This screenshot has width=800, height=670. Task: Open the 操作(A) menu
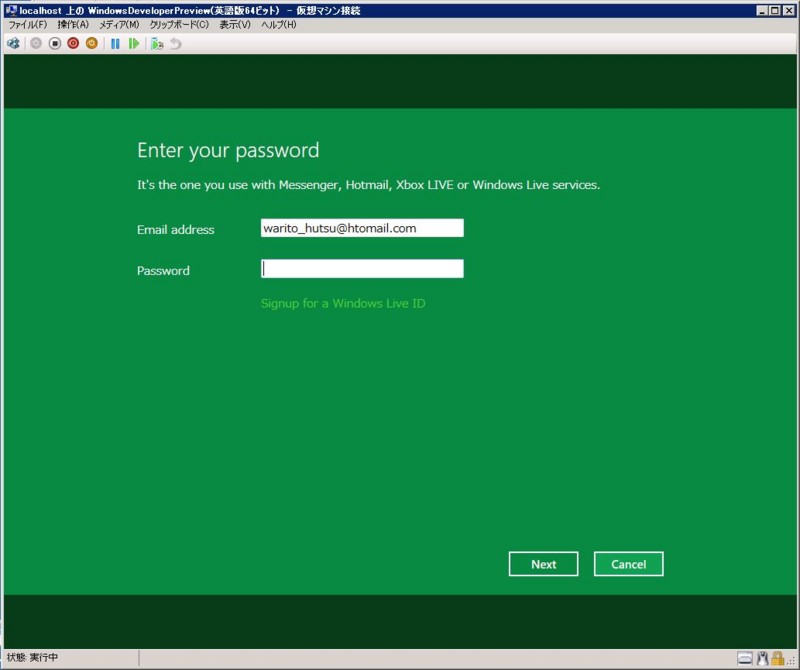coord(73,24)
